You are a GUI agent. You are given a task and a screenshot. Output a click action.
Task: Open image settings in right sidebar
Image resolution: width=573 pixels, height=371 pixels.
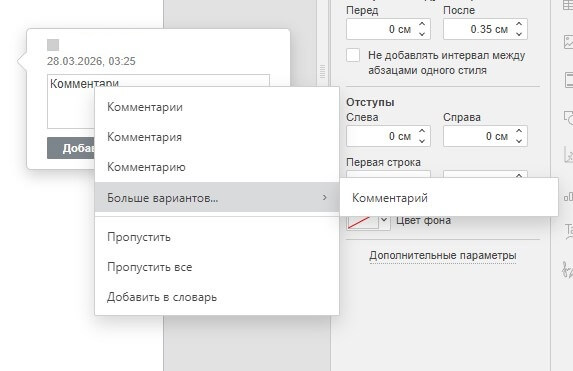[x=568, y=42]
